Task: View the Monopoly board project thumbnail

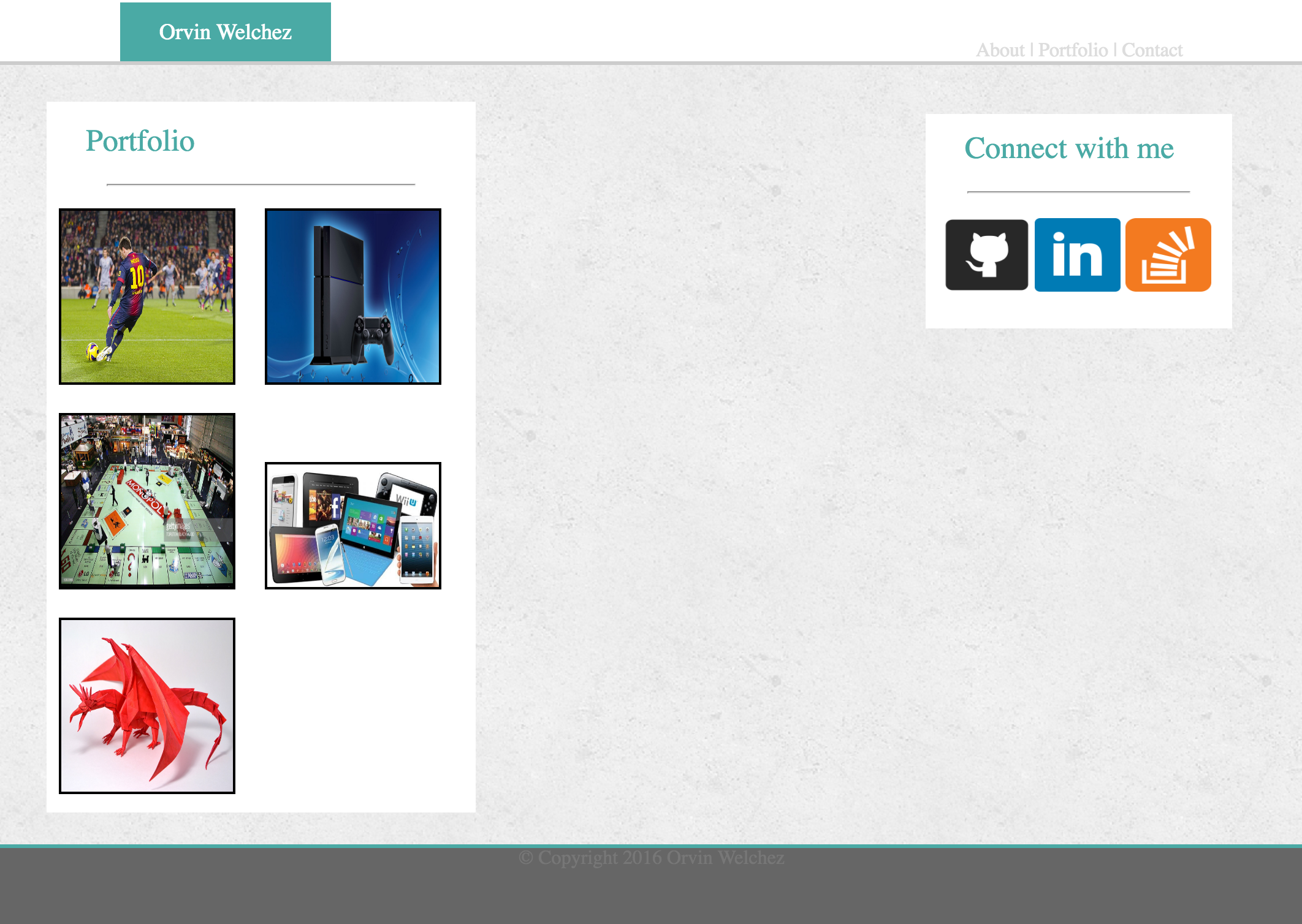Action: 147,501
